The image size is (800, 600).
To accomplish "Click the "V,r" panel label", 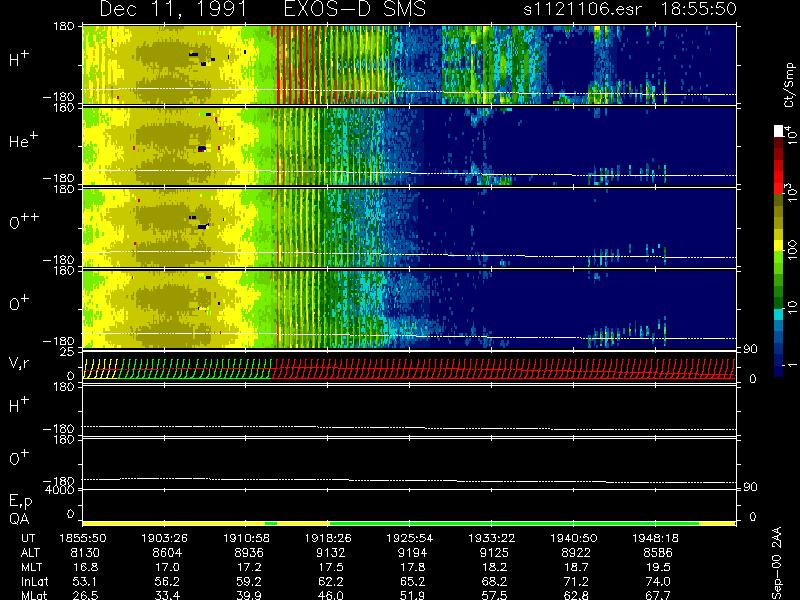I will click(x=19, y=364).
